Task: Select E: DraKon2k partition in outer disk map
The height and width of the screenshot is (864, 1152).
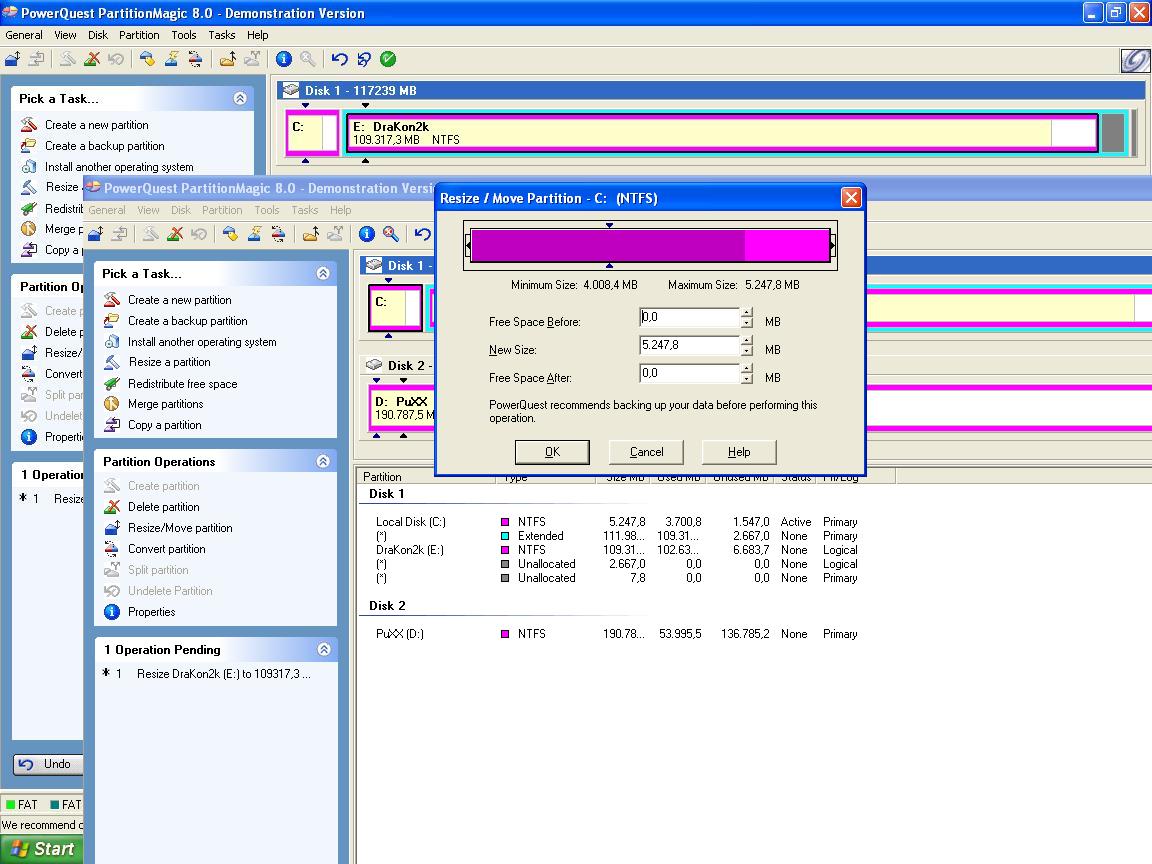Action: (721, 133)
